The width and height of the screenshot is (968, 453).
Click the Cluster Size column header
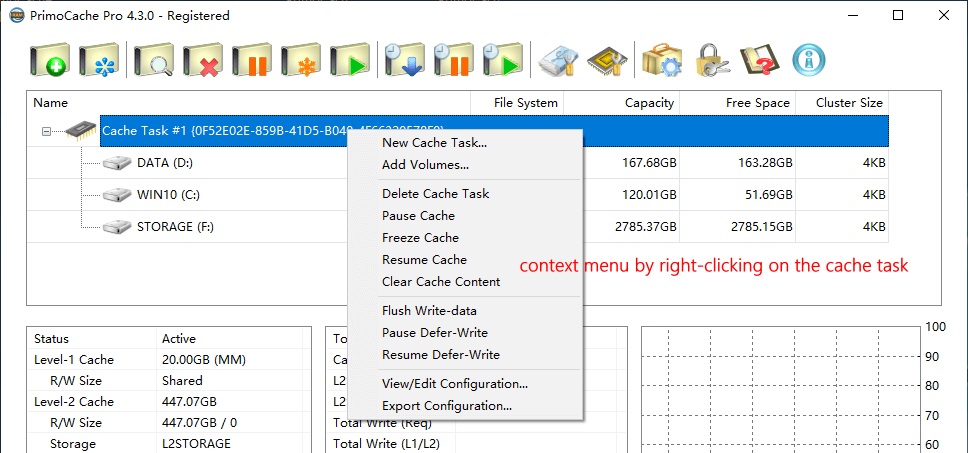[x=843, y=103]
